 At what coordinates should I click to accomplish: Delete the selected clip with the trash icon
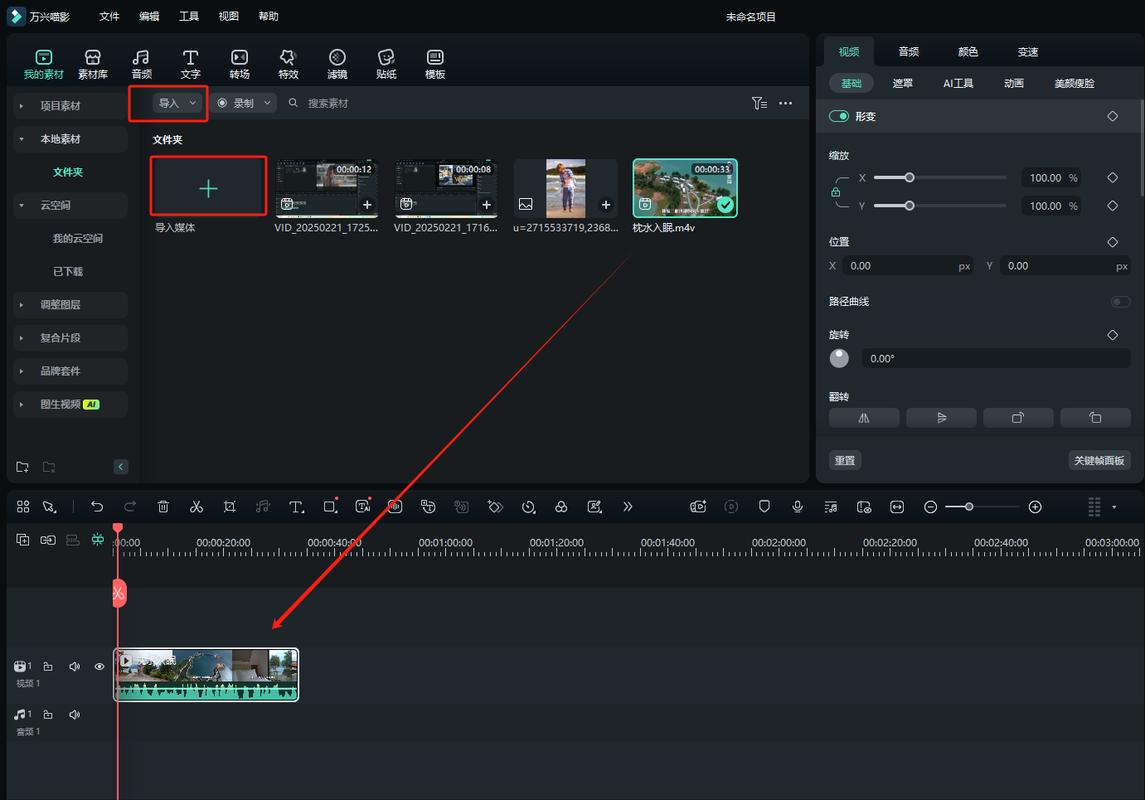pyautogui.click(x=163, y=507)
